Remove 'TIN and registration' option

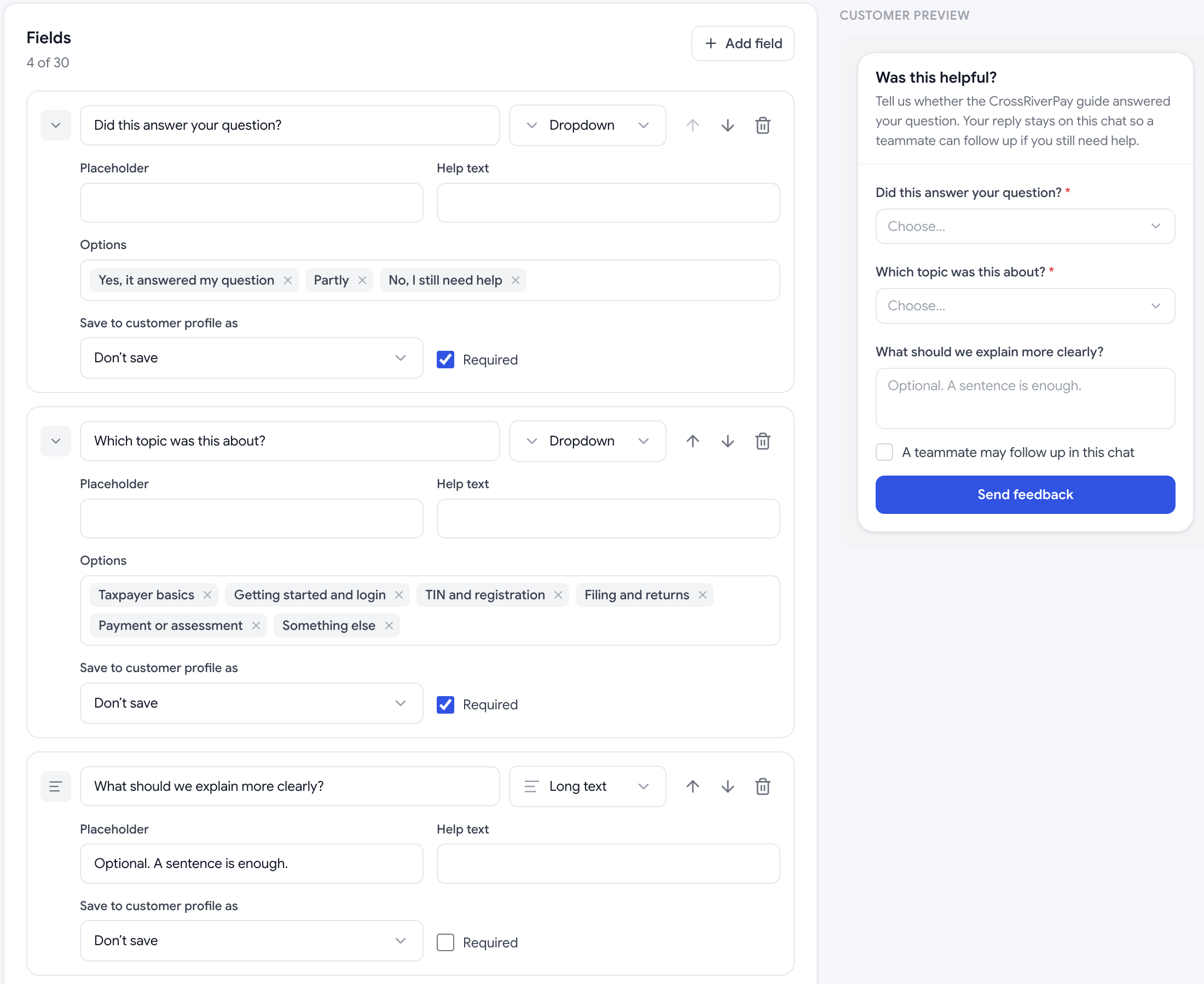[x=558, y=594]
